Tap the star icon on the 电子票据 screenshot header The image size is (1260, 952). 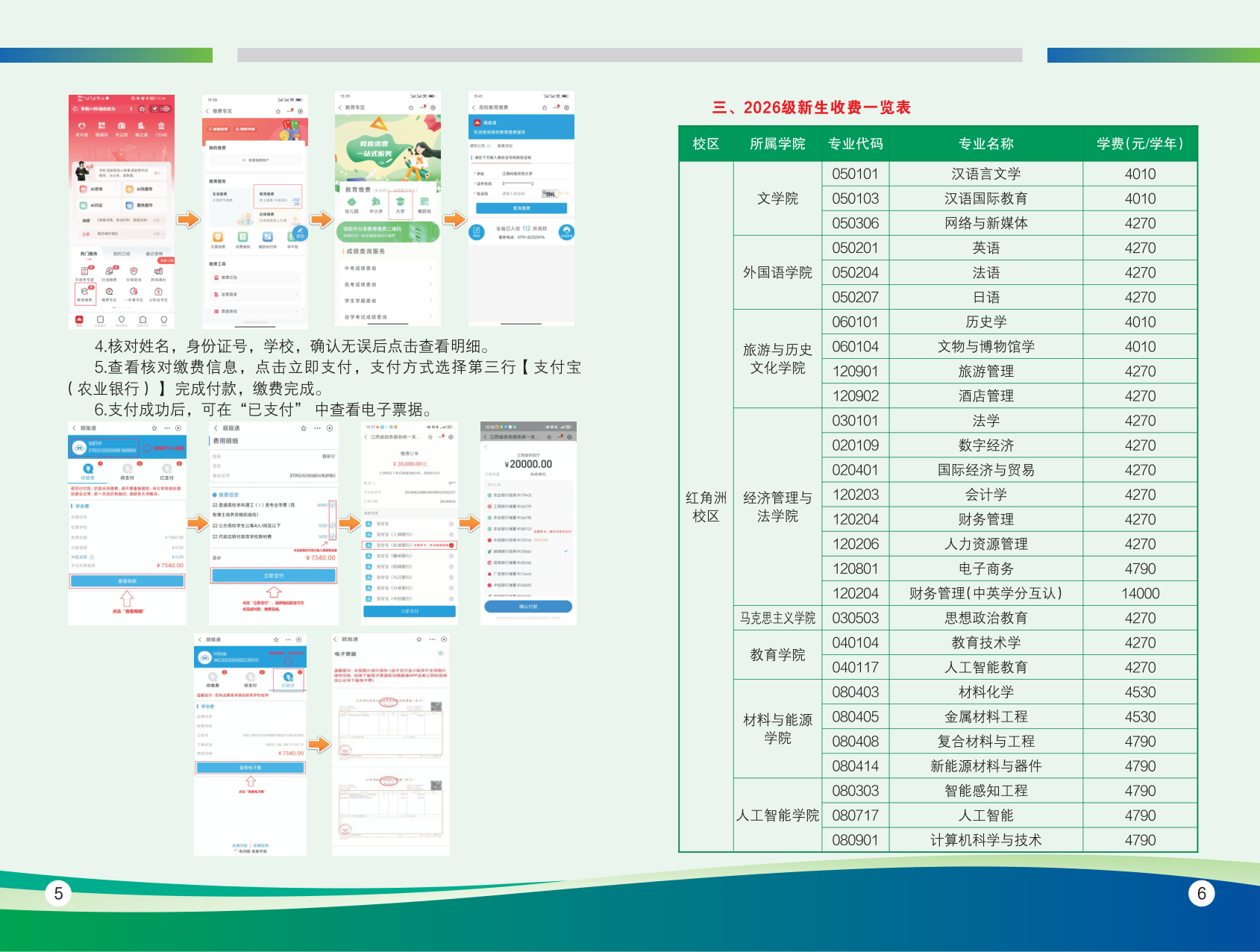[x=419, y=639]
